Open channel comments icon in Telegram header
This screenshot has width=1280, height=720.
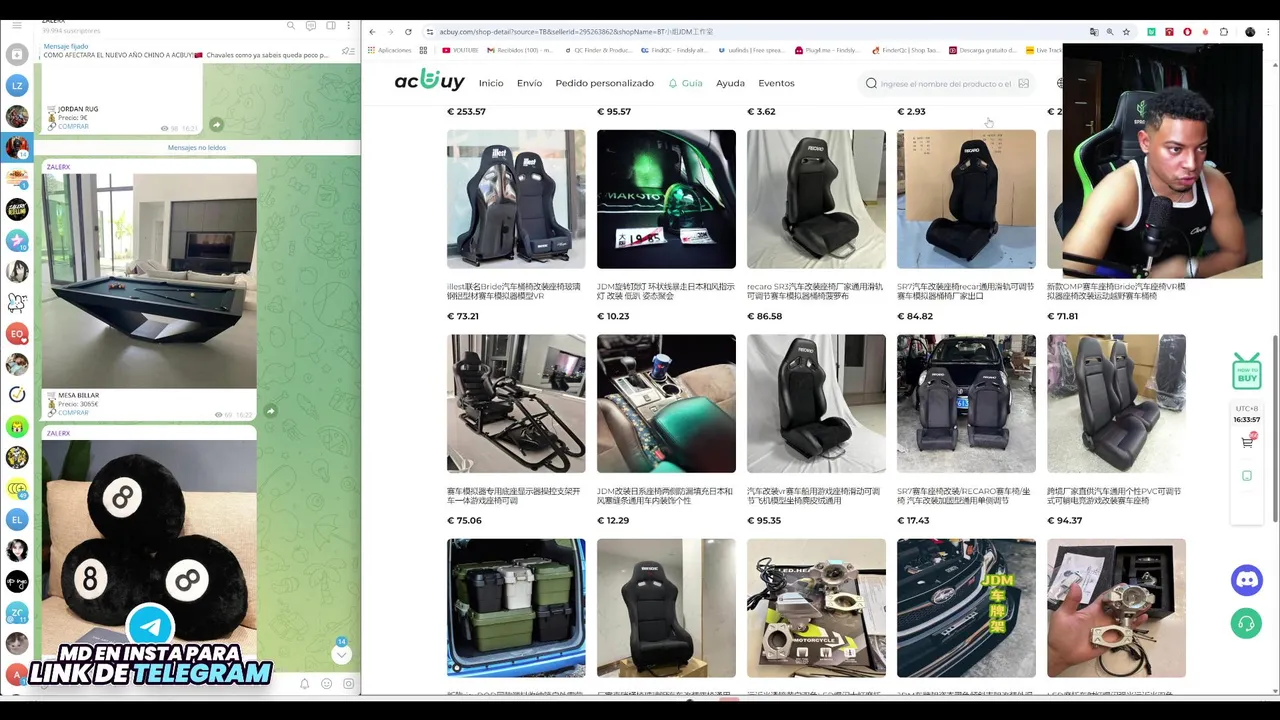click(x=311, y=25)
